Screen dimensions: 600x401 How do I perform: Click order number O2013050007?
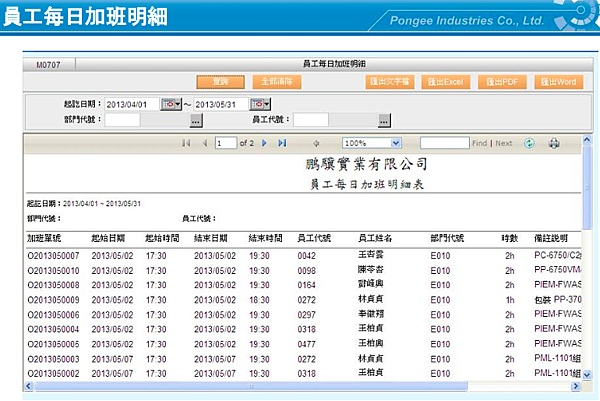pos(53,256)
